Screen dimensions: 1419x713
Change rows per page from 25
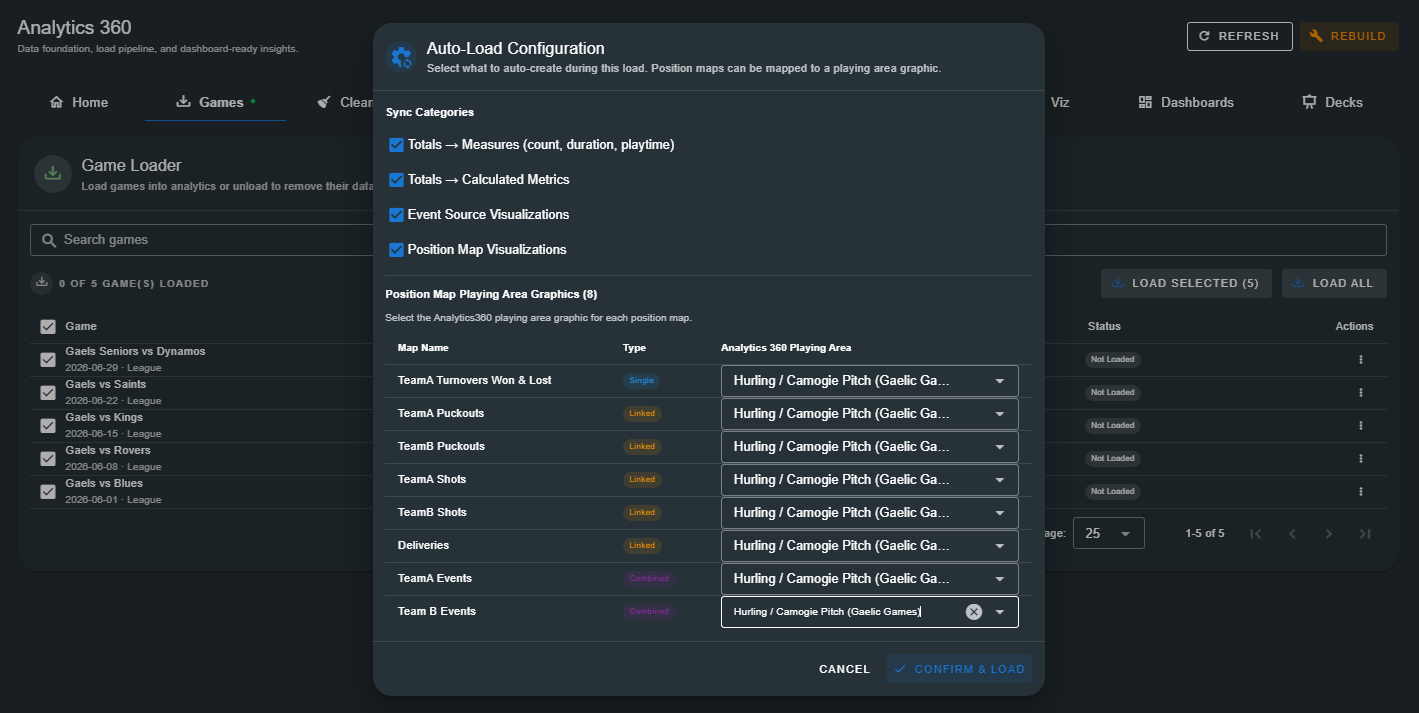click(1108, 534)
